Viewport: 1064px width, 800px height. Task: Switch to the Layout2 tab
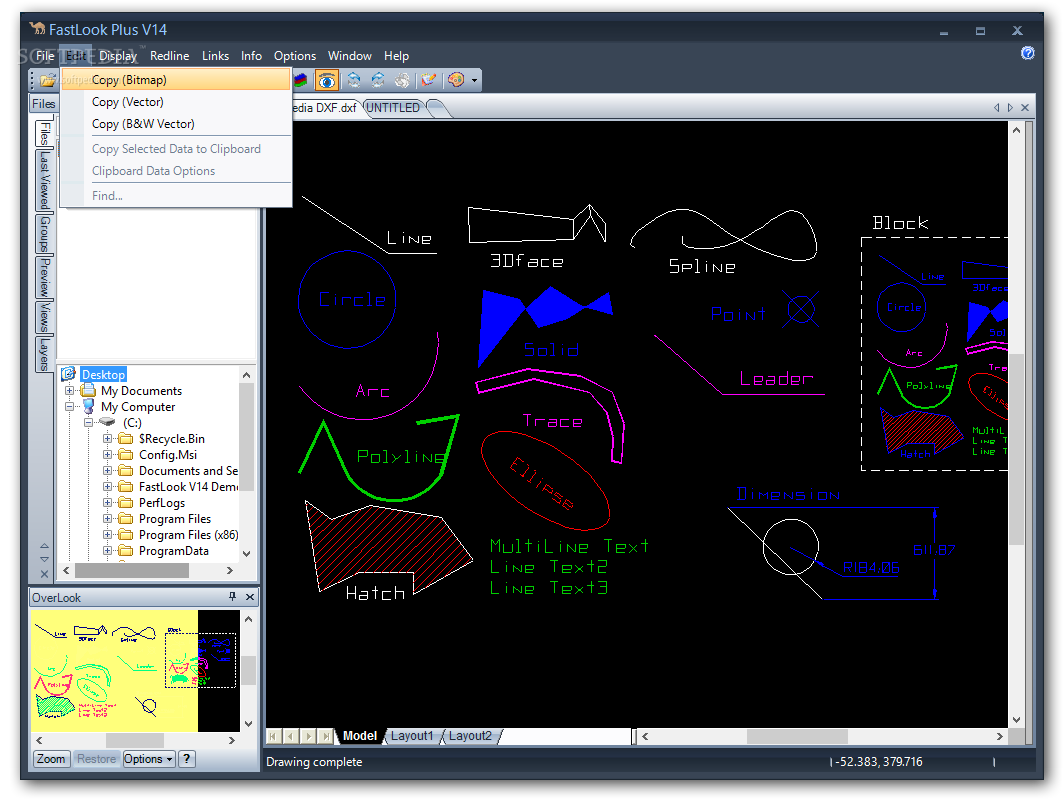470,736
